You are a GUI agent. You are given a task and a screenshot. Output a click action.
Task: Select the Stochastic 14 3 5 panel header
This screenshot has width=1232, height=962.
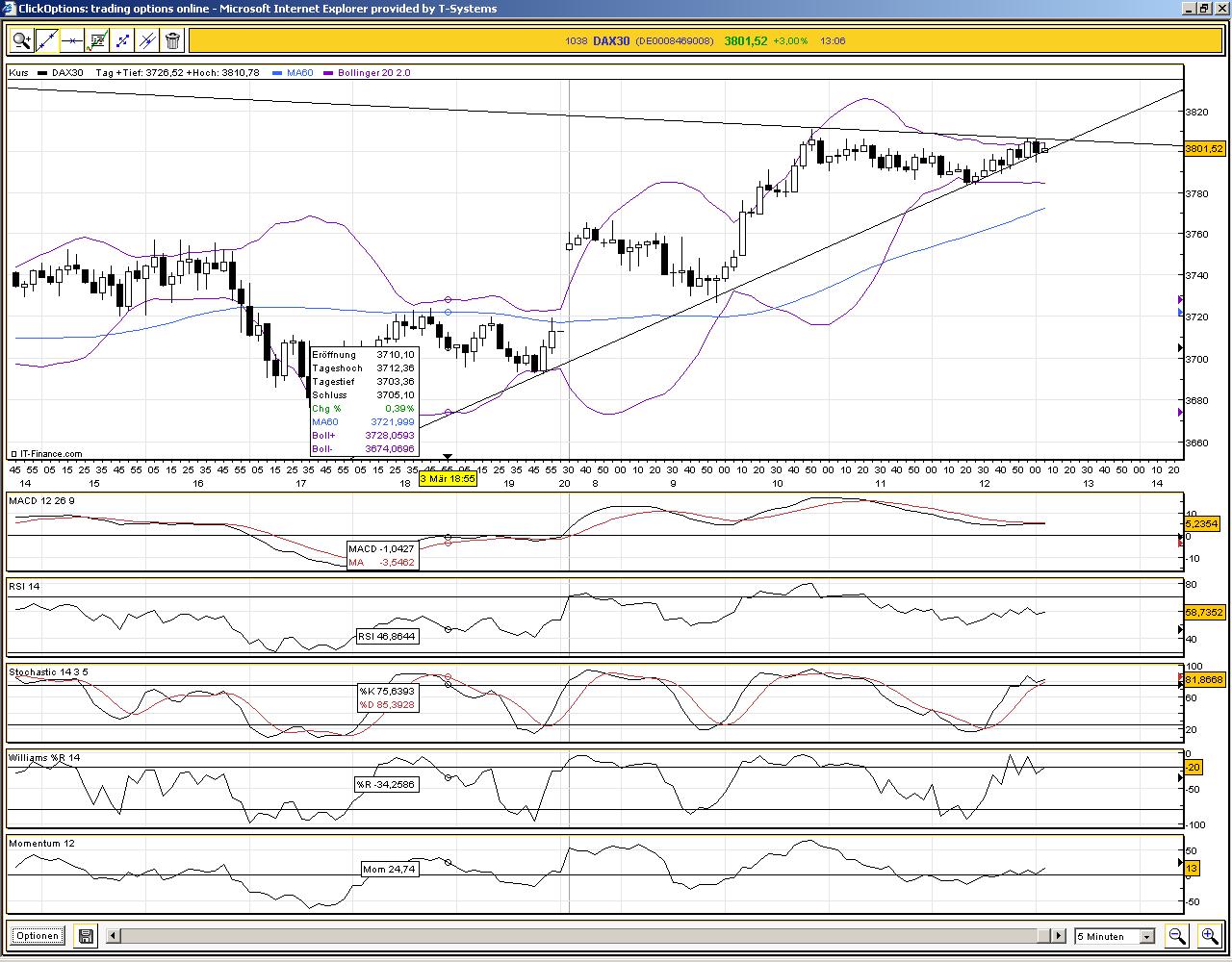pyautogui.click(x=46, y=671)
